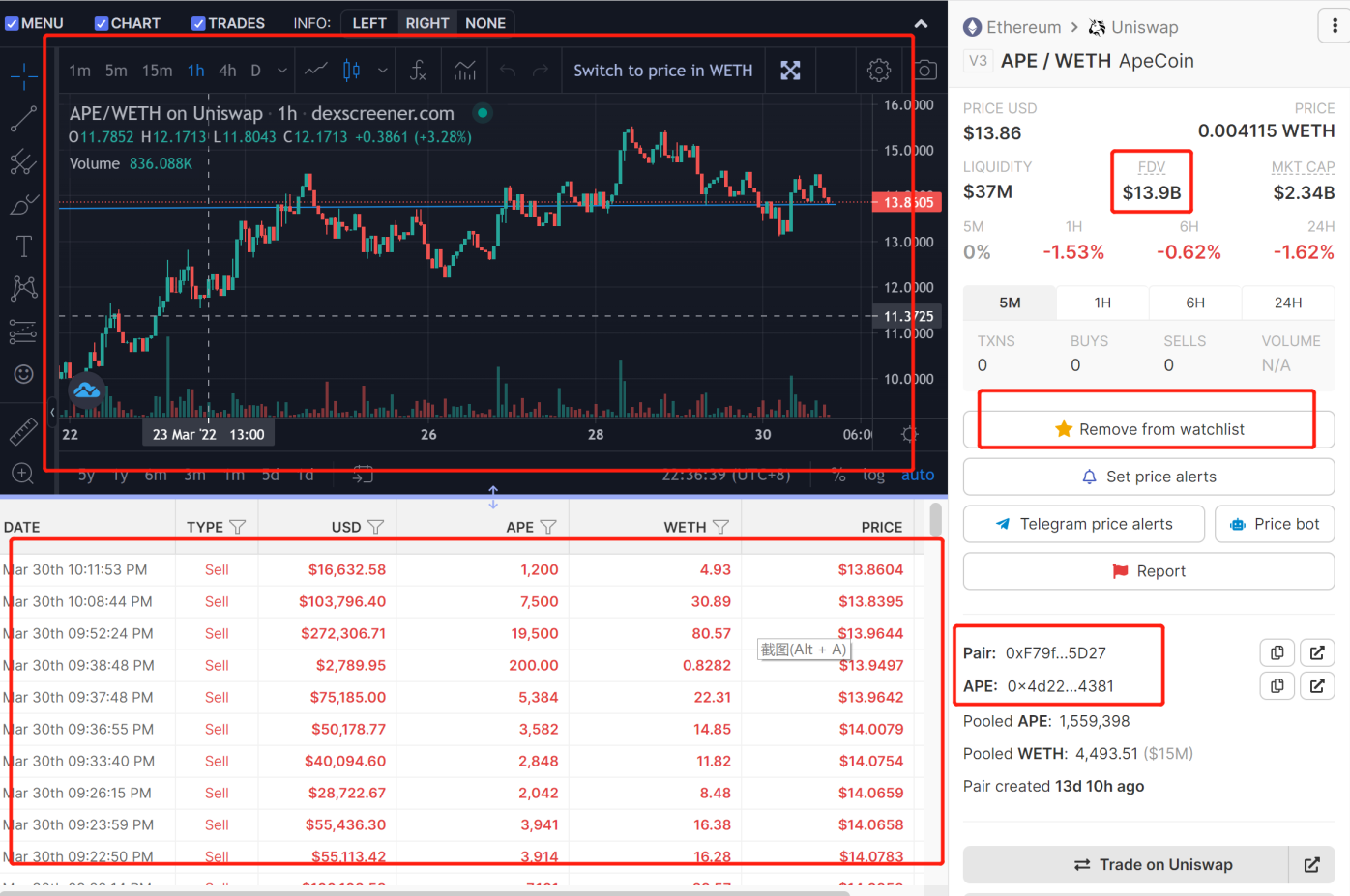Filter trades by USD column

(x=376, y=527)
